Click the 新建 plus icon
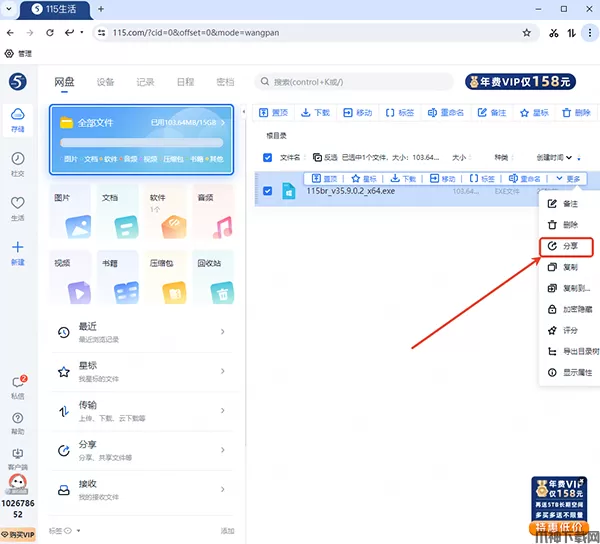Screen dimensions: 600x544 pos(18,251)
